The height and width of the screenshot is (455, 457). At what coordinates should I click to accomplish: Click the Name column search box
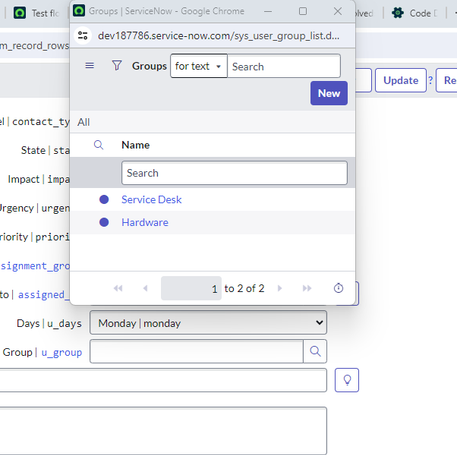click(x=234, y=173)
